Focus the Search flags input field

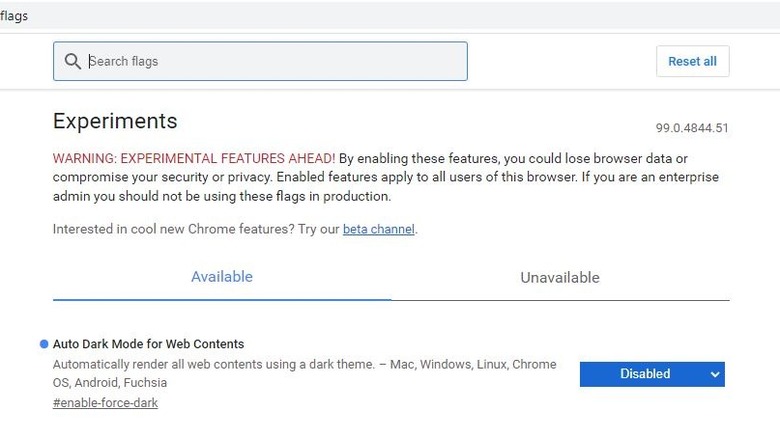270,61
